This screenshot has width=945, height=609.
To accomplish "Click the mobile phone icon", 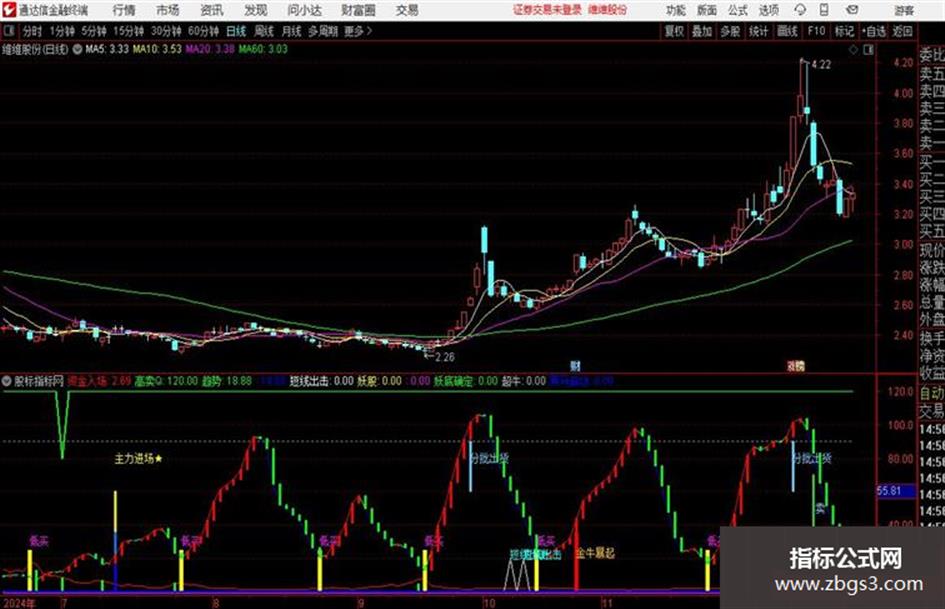I will 824,10.
